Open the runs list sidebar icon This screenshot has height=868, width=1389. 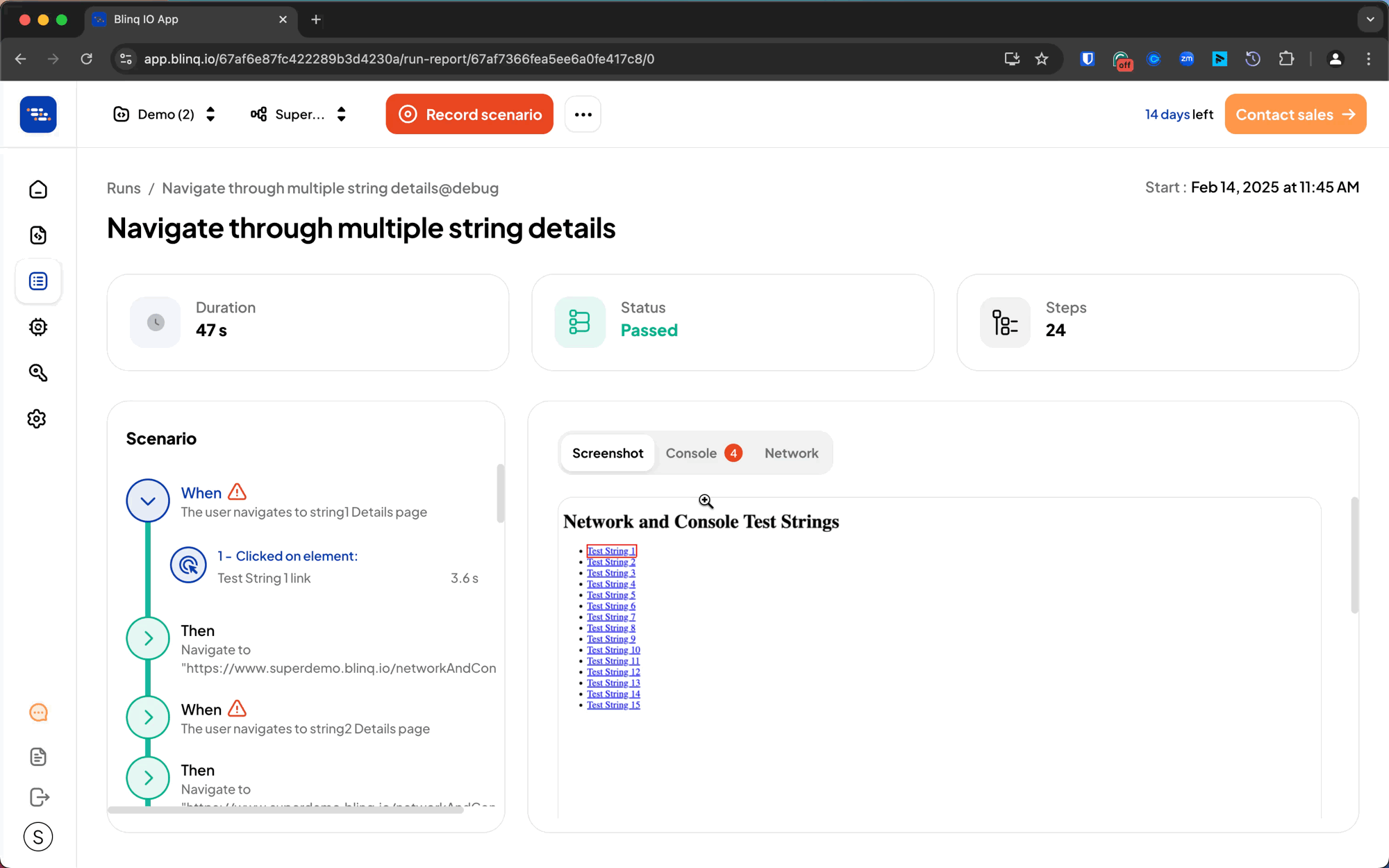point(38,281)
